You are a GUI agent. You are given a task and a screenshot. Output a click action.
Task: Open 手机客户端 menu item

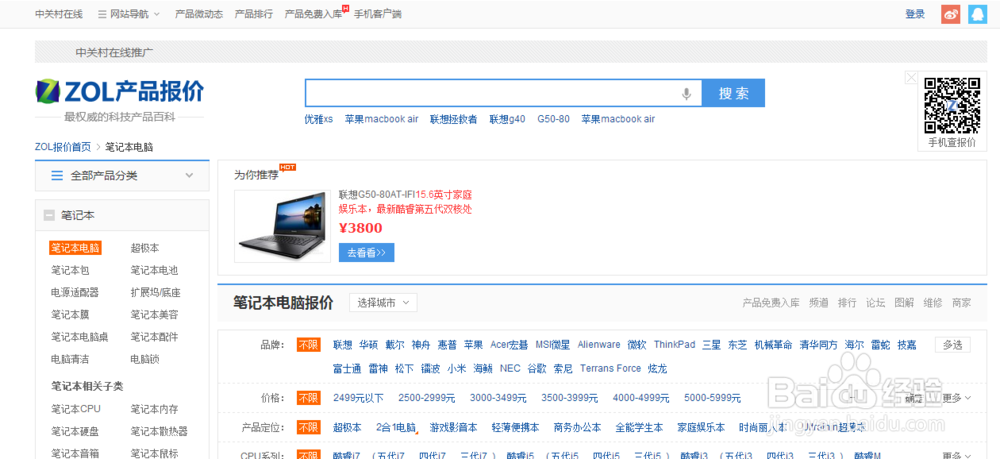click(x=378, y=14)
